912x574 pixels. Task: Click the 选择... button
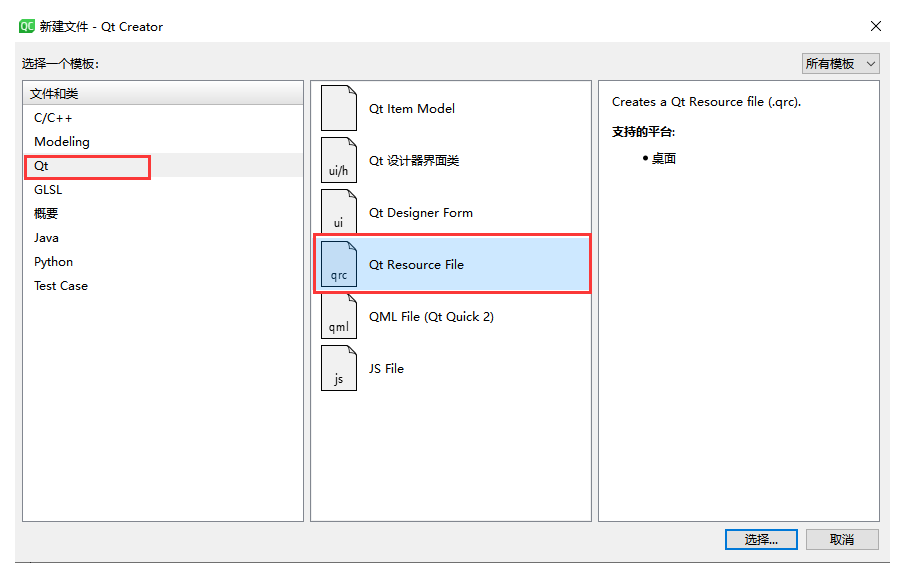pos(761,540)
